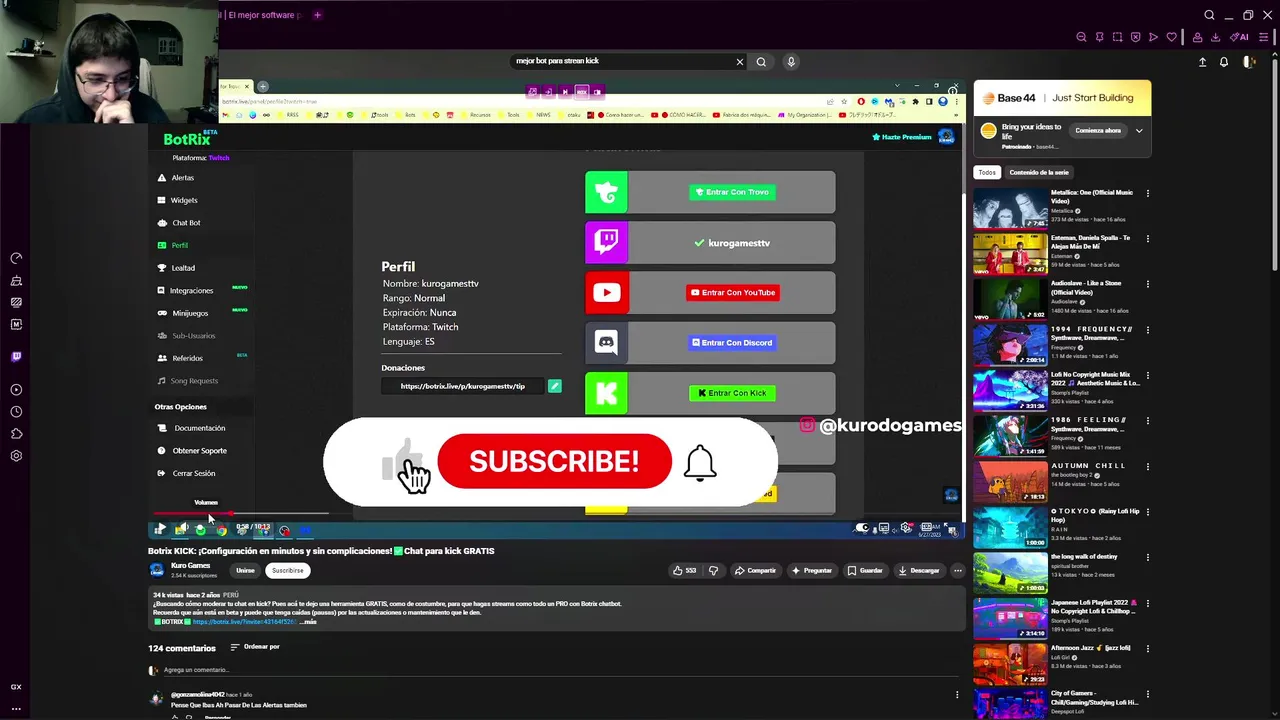Open more actions menu beside Descargar
1280x720 pixels.
coord(957,571)
